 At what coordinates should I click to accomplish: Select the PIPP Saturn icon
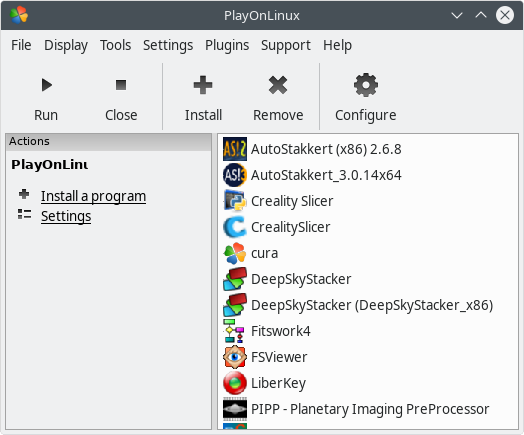coord(235,409)
